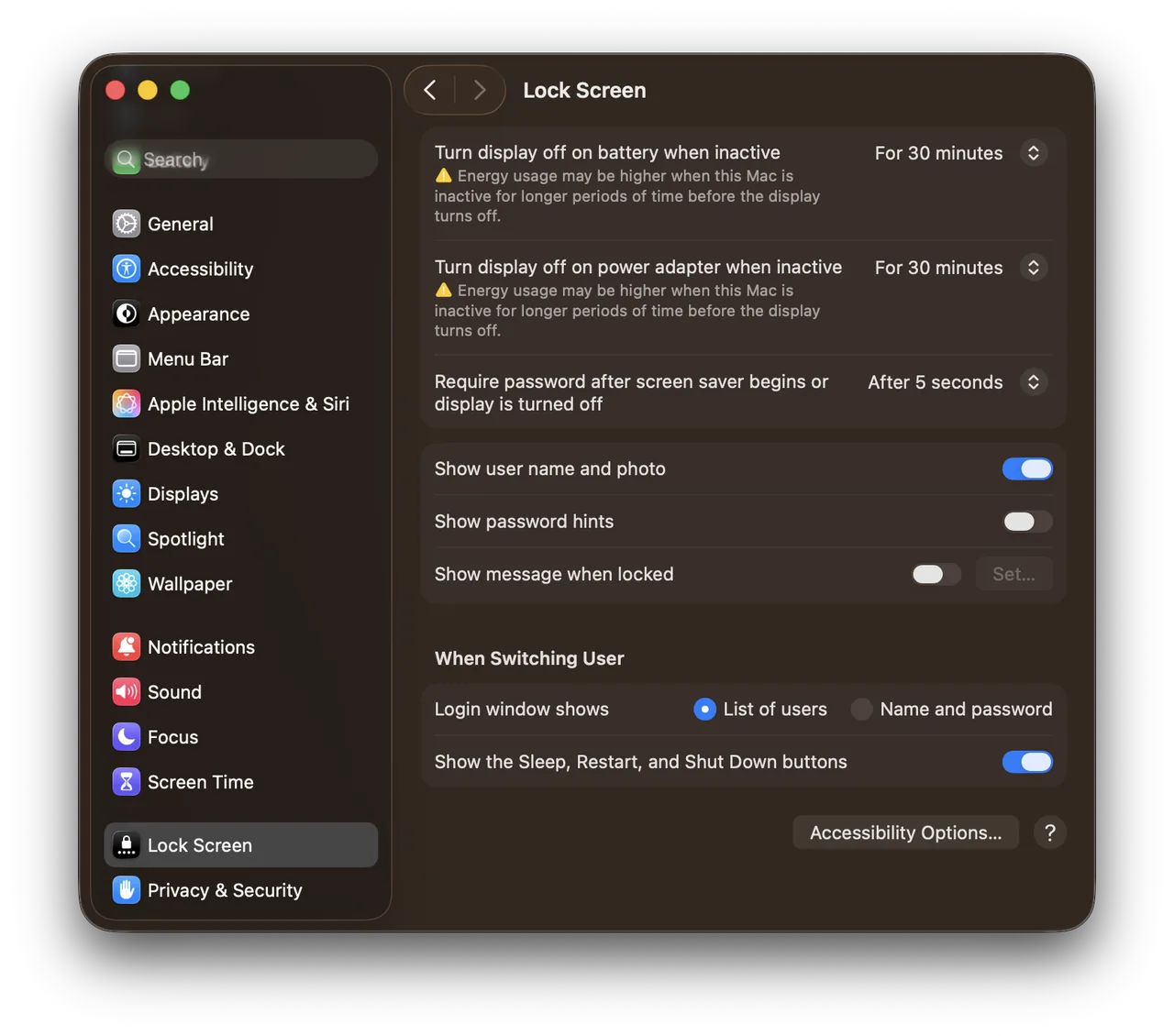The height and width of the screenshot is (1036, 1174).
Task: Open Require password delay dropdown
Action: [x=1034, y=382]
